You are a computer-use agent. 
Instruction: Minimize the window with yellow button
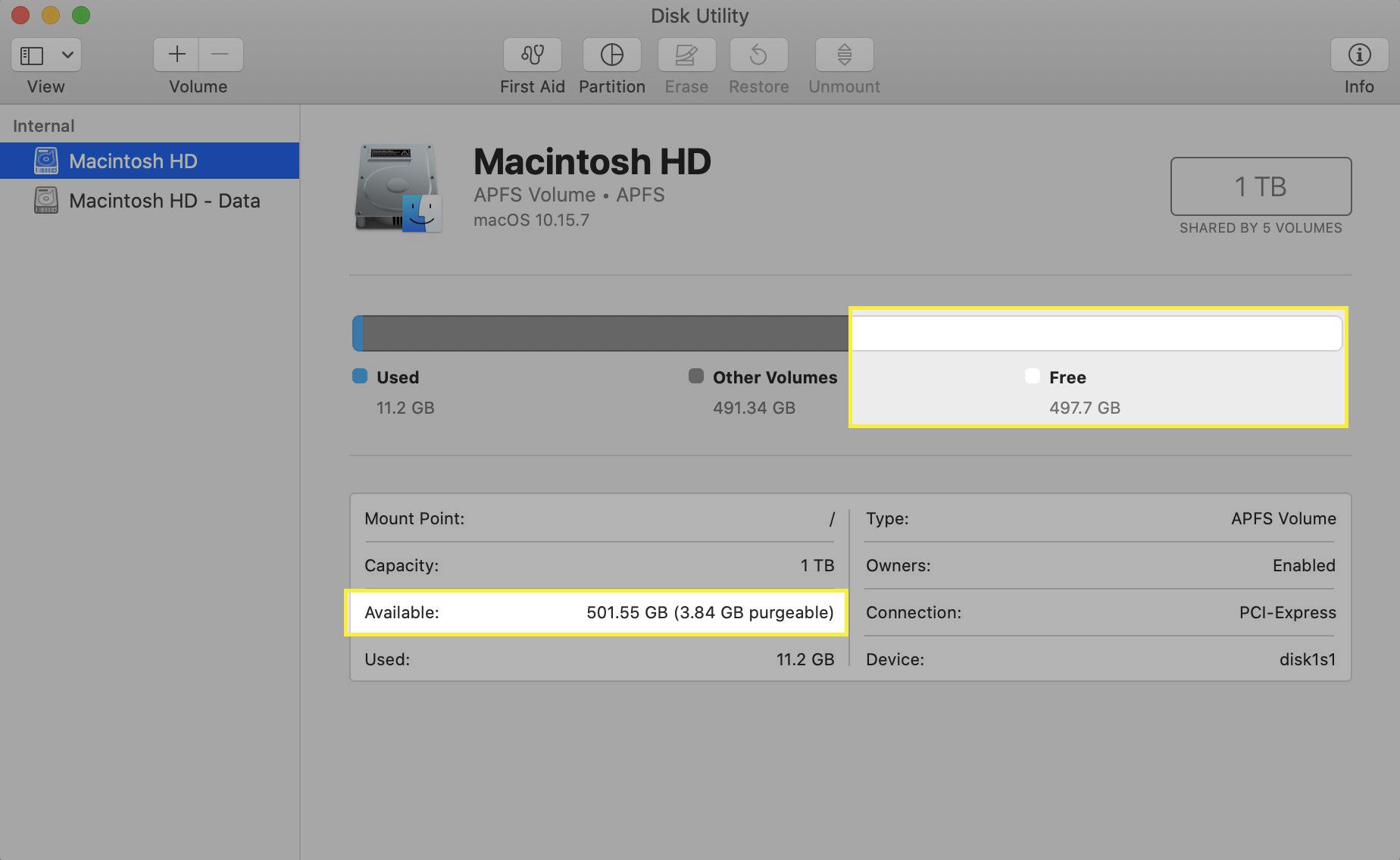(x=51, y=14)
